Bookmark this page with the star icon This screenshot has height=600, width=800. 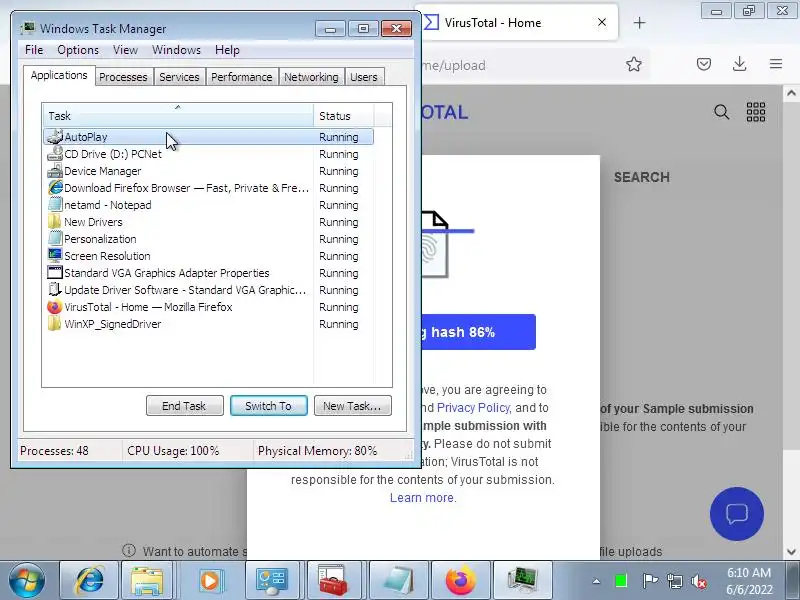pos(634,64)
